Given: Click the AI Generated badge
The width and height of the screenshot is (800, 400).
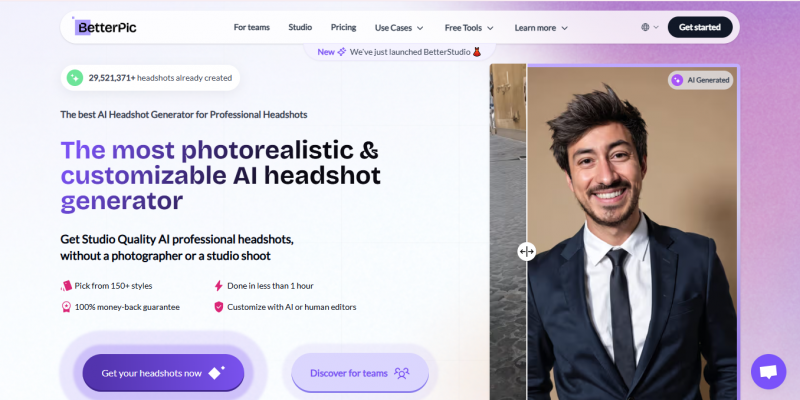Looking at the screenshot, I should point(700,80).
